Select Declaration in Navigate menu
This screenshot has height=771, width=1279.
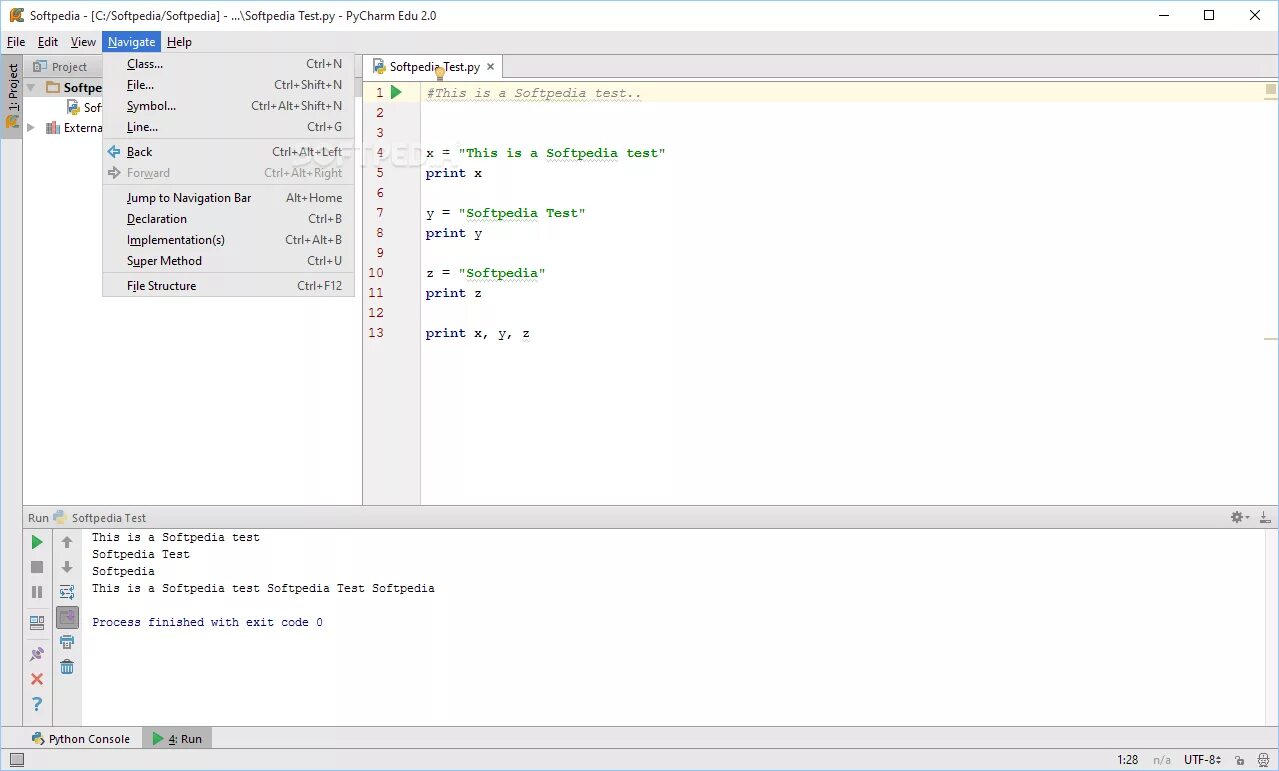[x=228, y=219]
